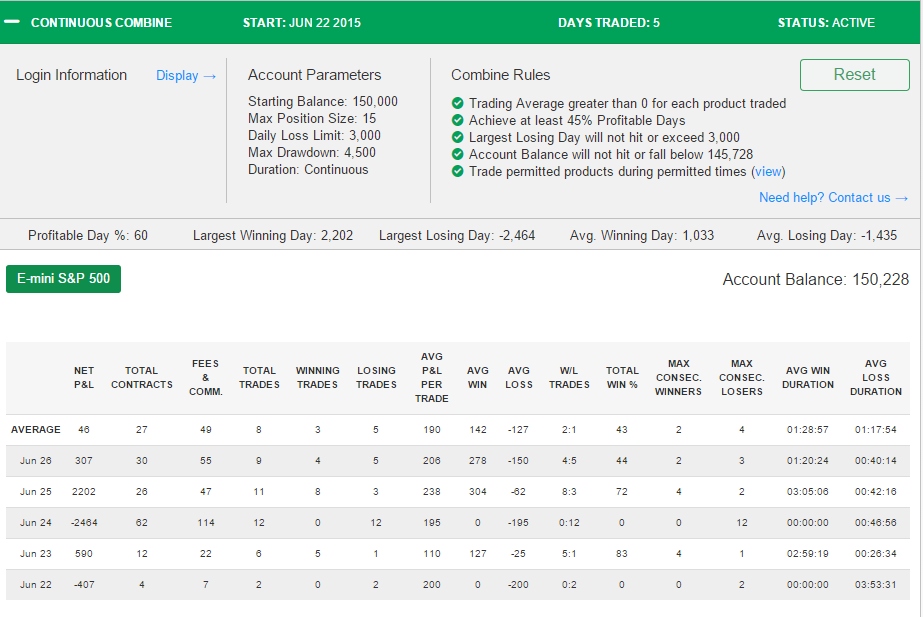
Task: Click Largest Losing Day: -2,464 stat
Action: pos(457,235)
